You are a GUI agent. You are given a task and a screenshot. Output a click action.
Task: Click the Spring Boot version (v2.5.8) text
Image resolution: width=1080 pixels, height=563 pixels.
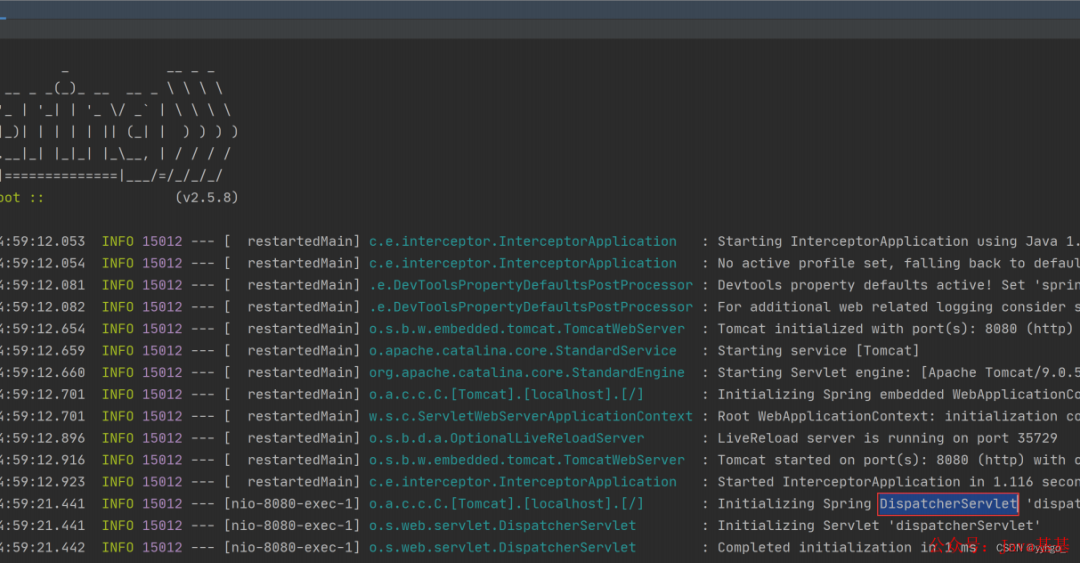(x=206, y=198)
